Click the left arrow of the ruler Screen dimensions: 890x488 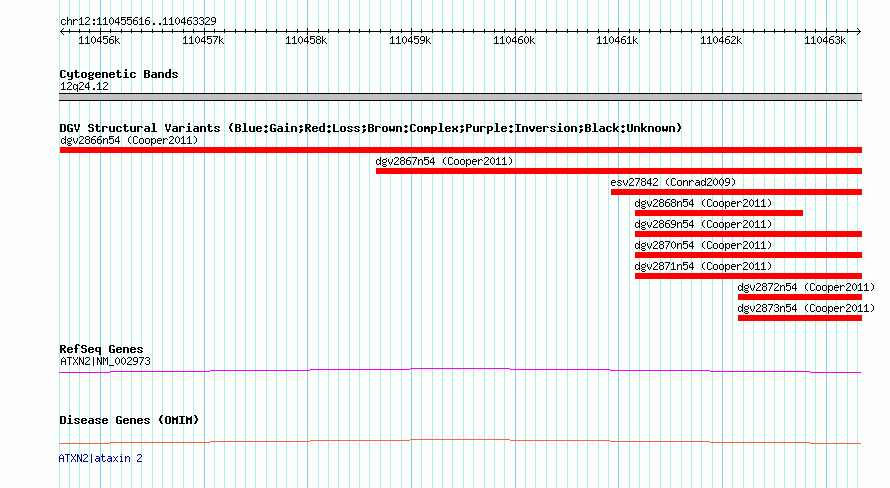click(x=62, y=31)
